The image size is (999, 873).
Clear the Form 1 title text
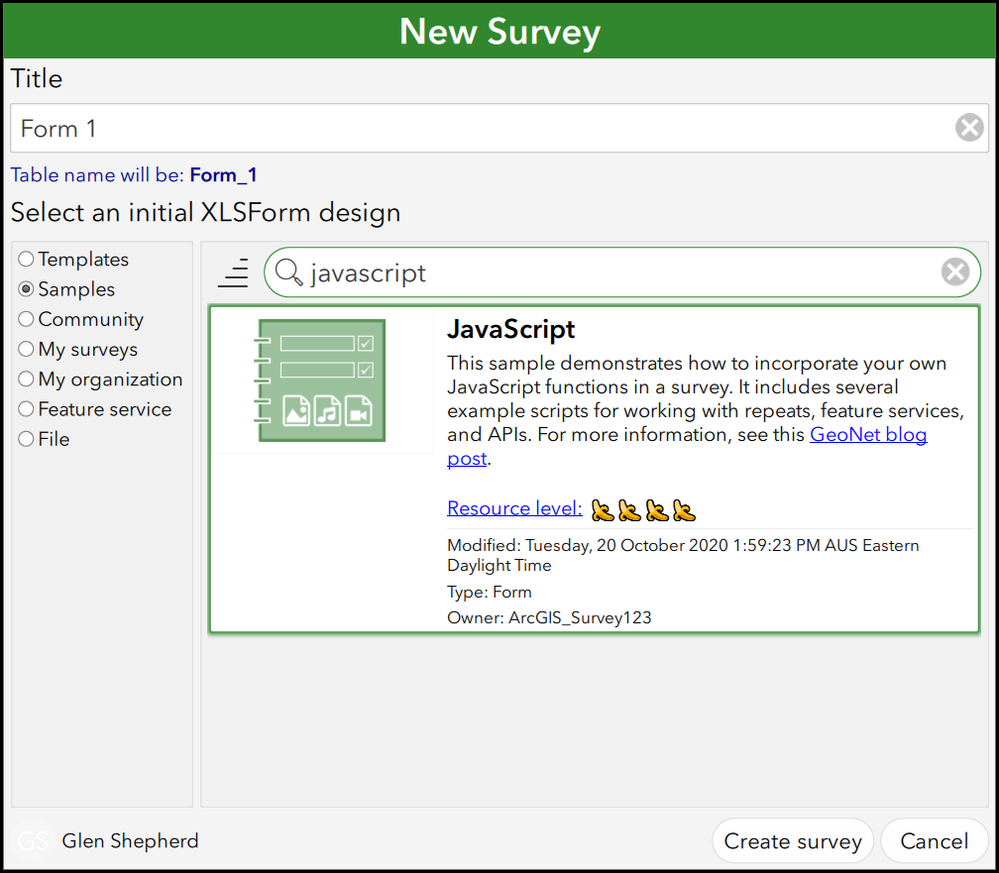tap(969, 127)
